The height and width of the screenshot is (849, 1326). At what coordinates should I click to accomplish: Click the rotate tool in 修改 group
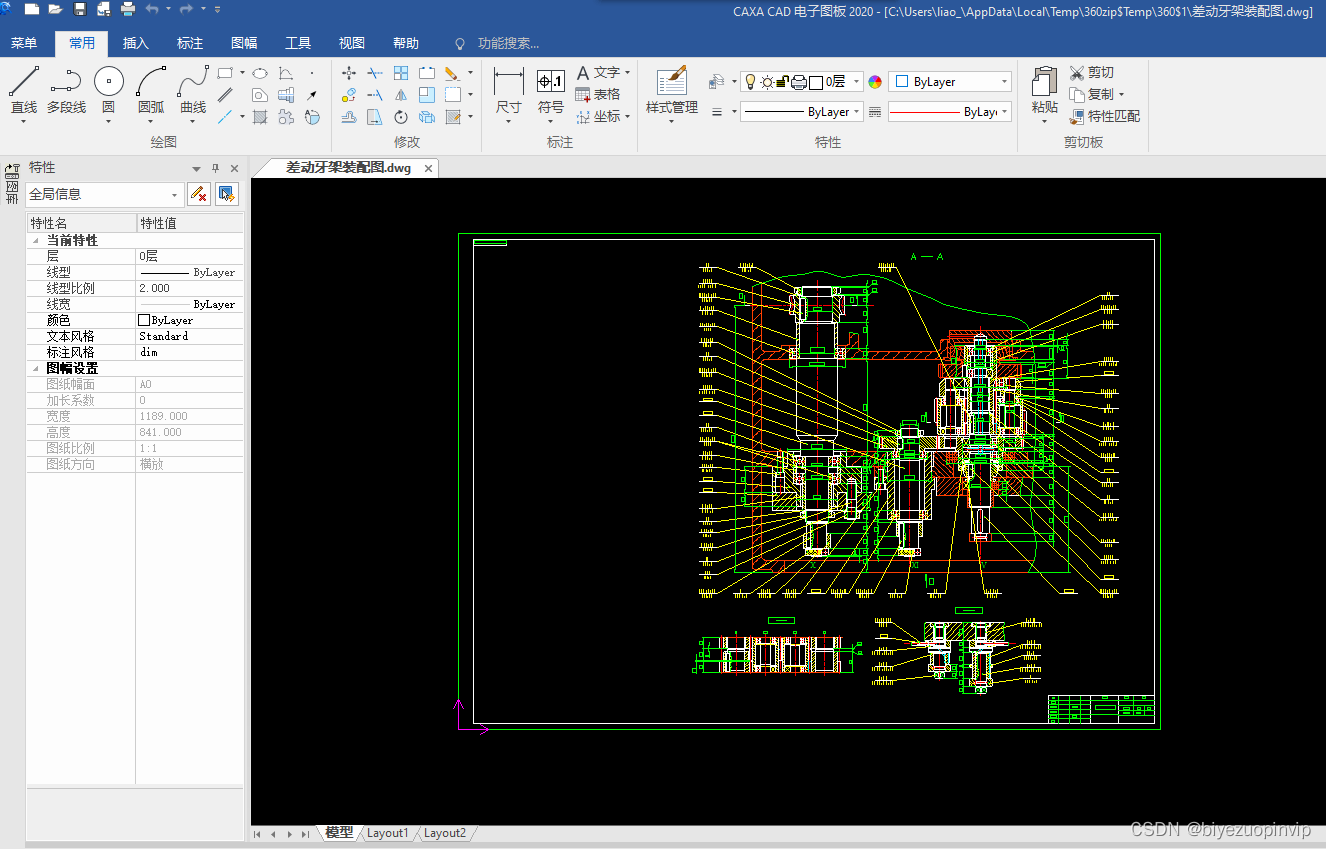pos(401,117)
